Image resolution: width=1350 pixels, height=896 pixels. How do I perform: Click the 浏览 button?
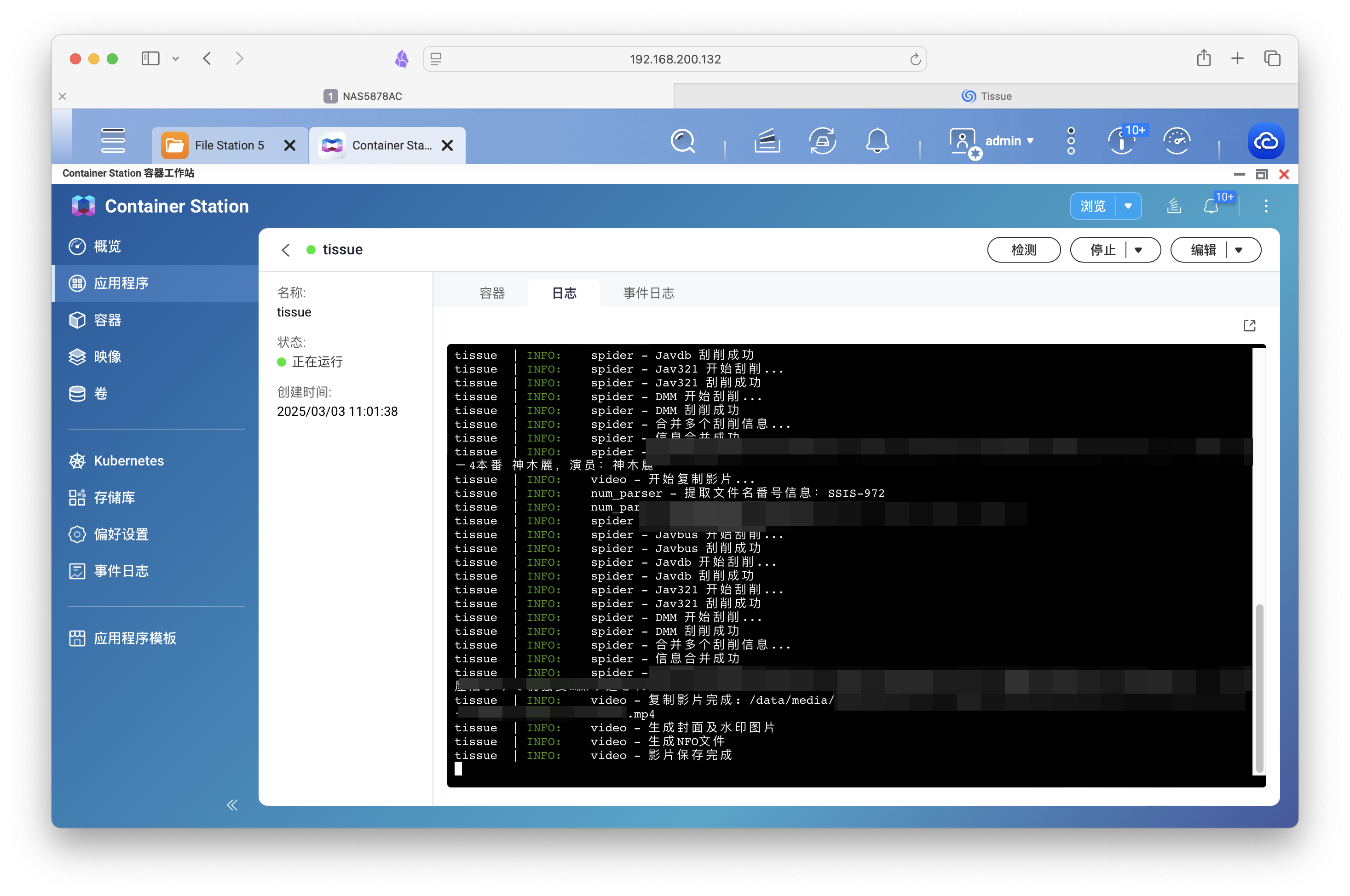pyautogui.click(x=1092, y=206)
